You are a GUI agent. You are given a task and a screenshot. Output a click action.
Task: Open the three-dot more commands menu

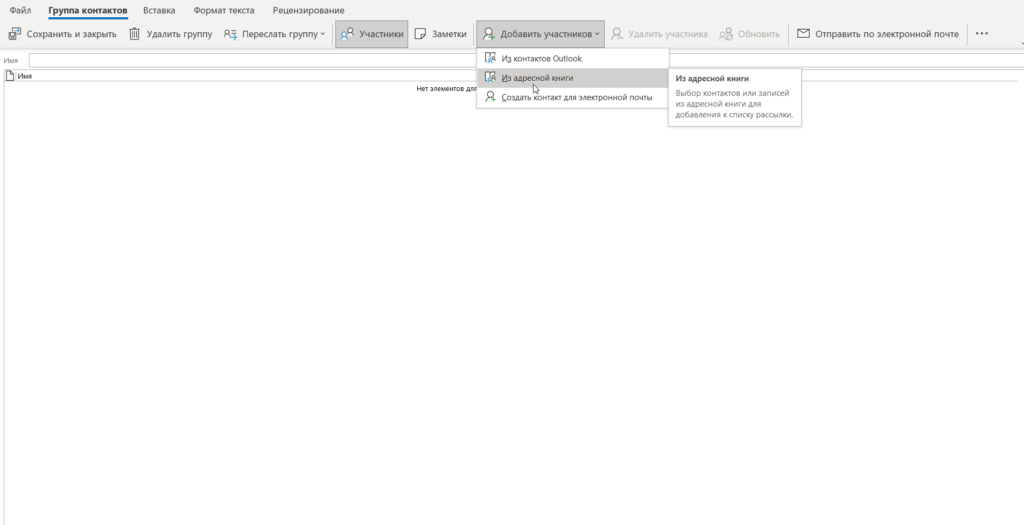click(982, 33)
